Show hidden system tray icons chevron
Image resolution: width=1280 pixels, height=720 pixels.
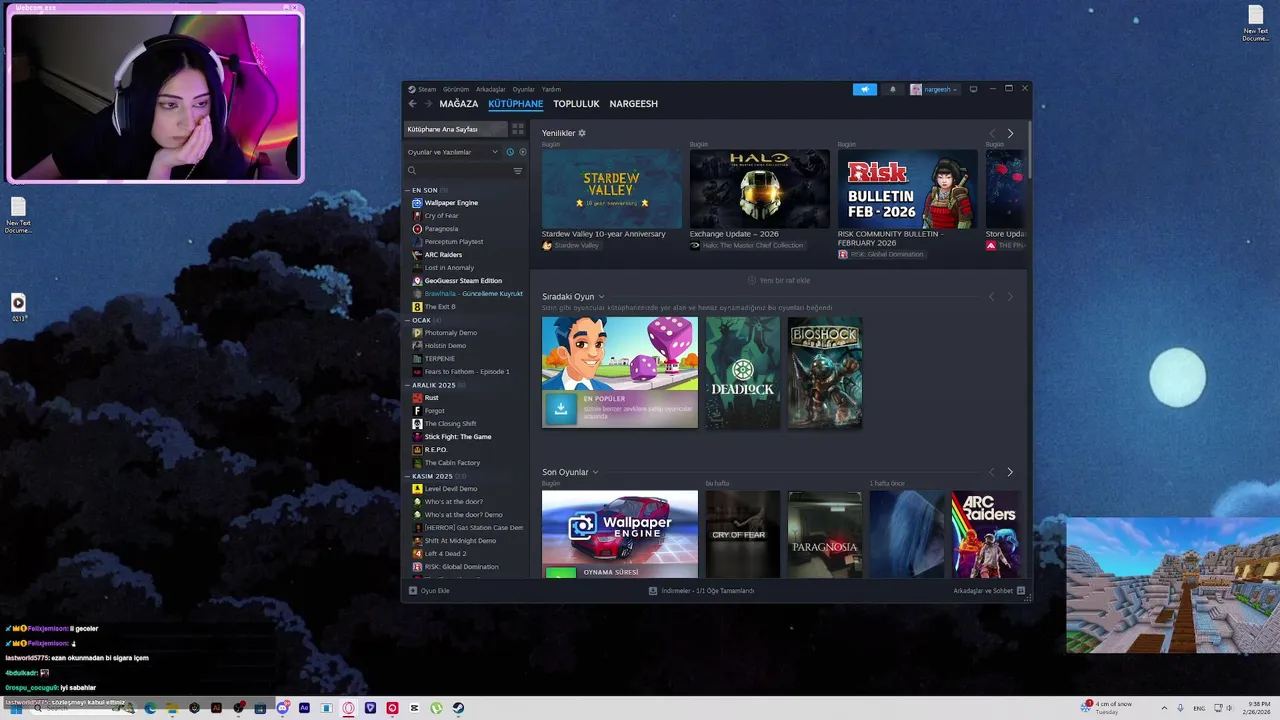(1164, 708)
